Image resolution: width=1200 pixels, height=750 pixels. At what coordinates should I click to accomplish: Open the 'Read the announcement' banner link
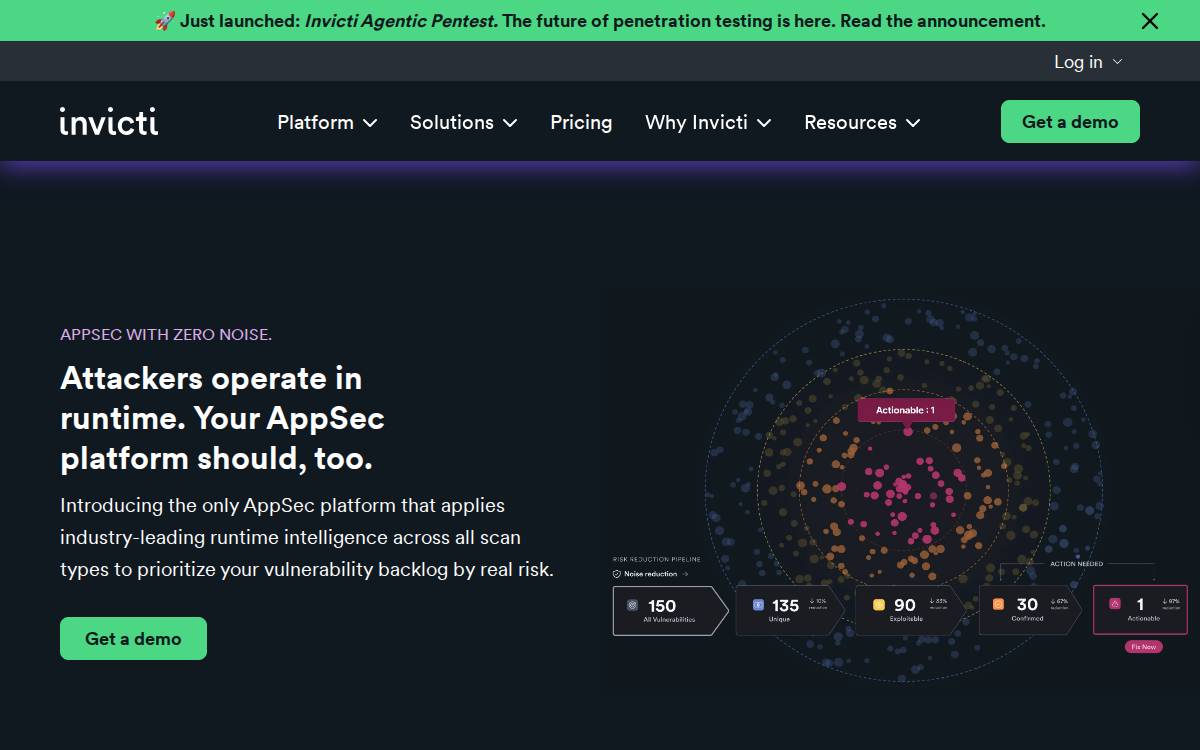coord(944,21)
